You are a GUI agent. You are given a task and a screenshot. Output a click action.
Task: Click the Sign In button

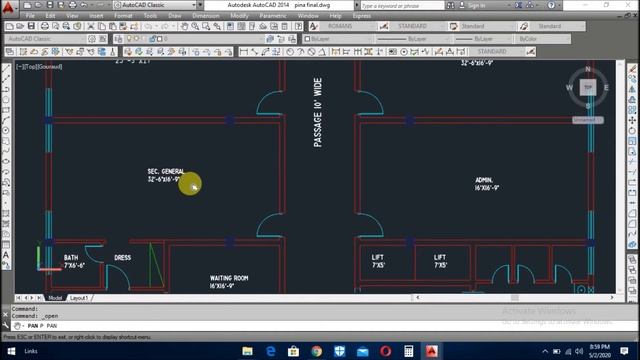coord(473,5)
